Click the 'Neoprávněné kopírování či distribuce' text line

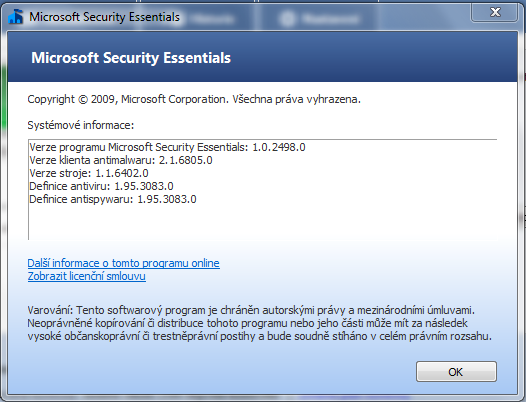(248, 323)
